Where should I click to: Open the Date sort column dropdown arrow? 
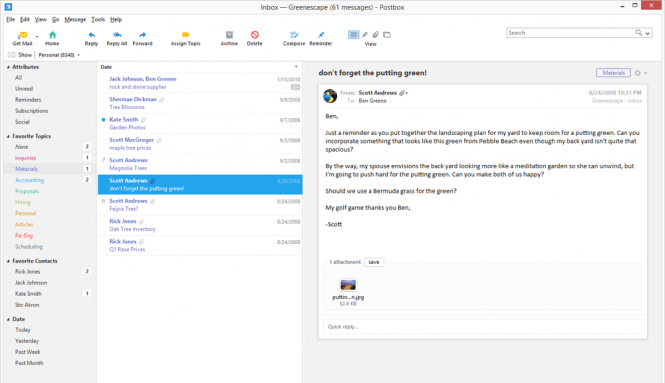tap(296, 67)
